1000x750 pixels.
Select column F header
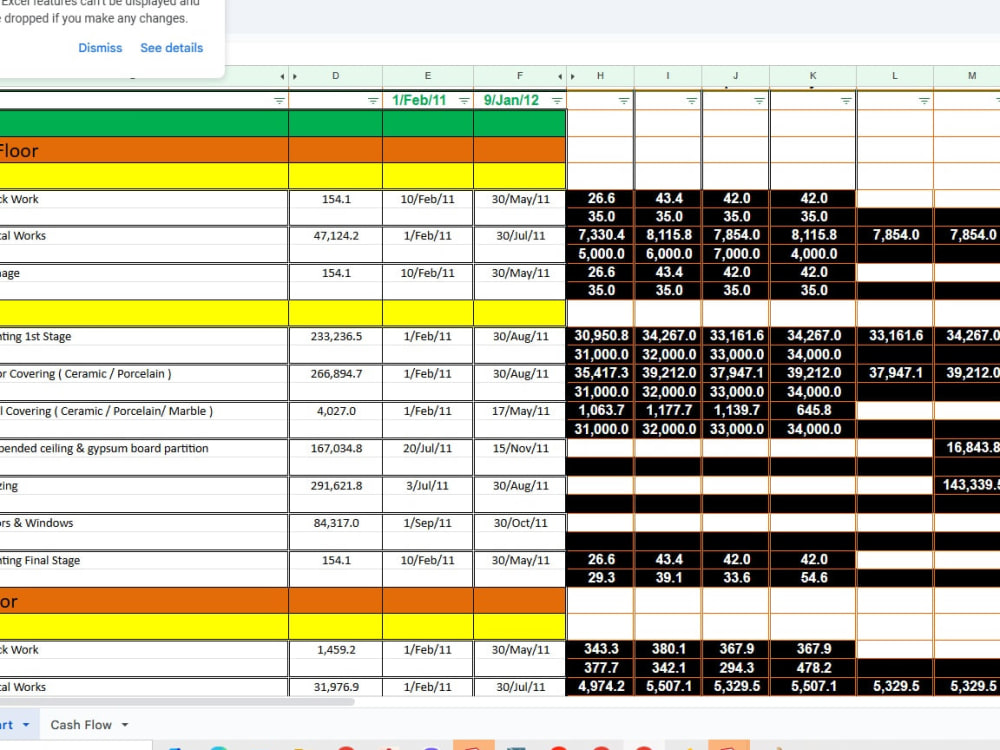[520, 76]
